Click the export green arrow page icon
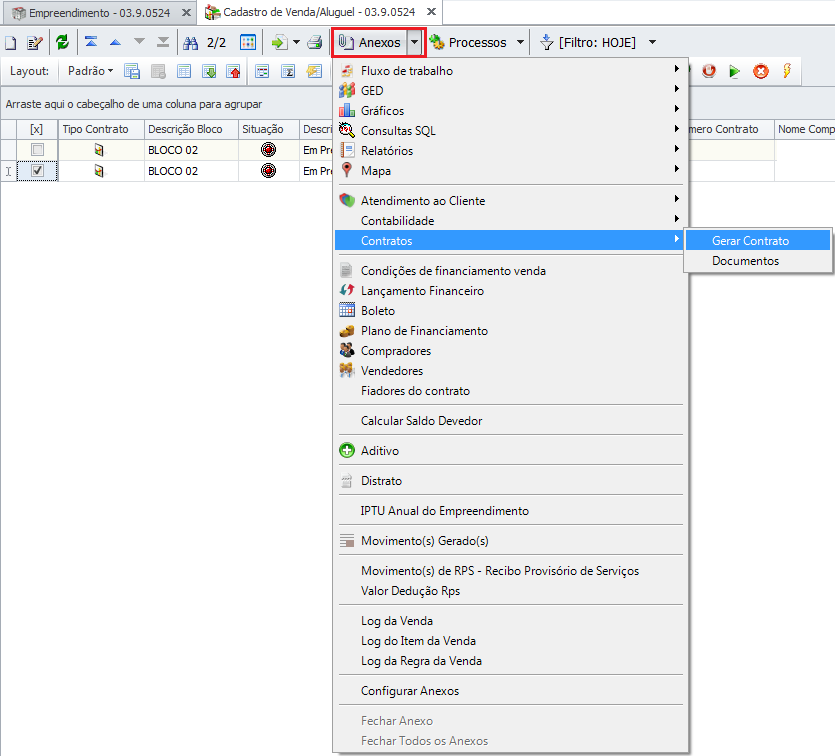This screenshot has height=756, width=835. coord(279,42)
